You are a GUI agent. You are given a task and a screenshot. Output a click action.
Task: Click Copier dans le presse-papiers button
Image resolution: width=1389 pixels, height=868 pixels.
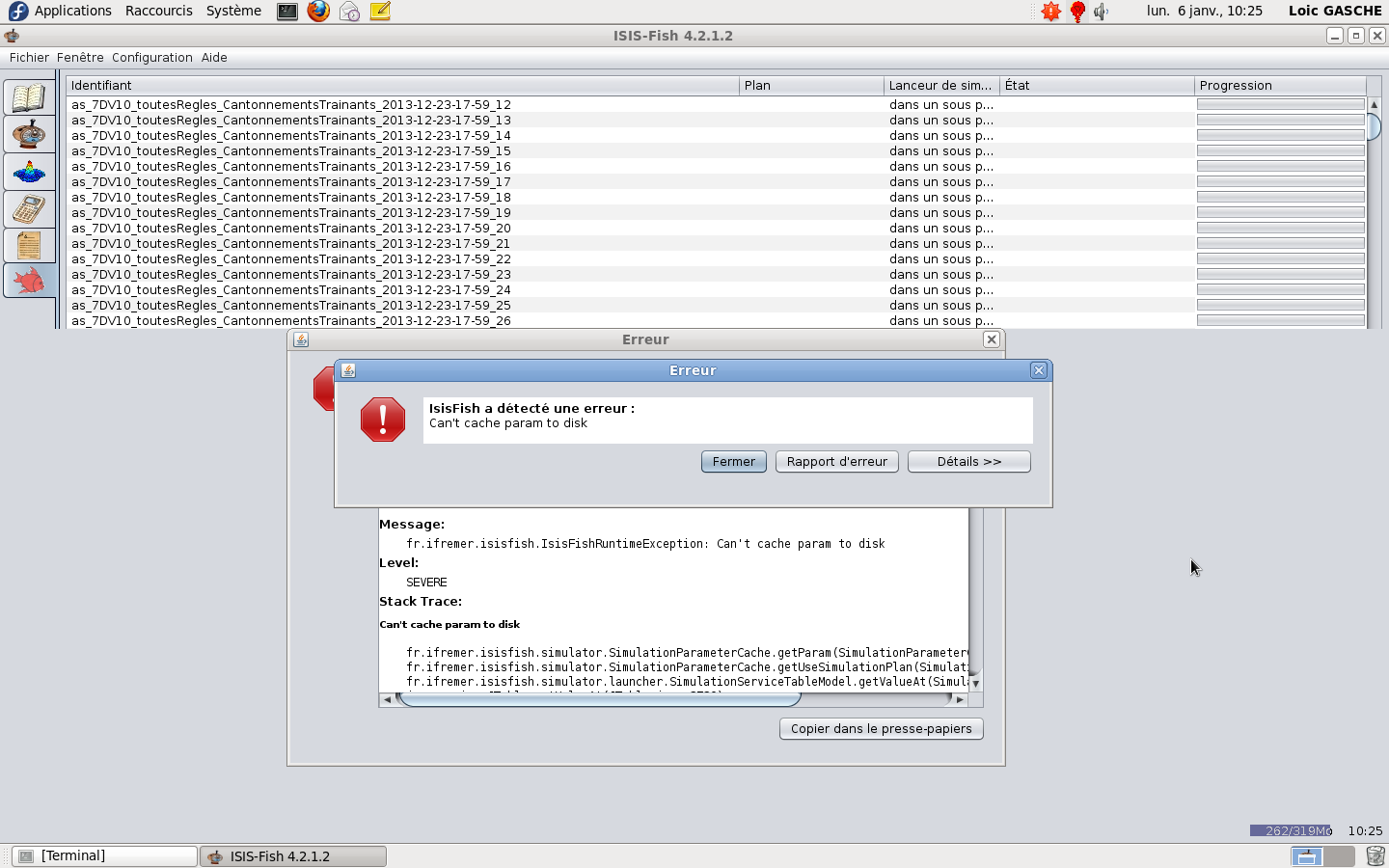pos(882,729)
